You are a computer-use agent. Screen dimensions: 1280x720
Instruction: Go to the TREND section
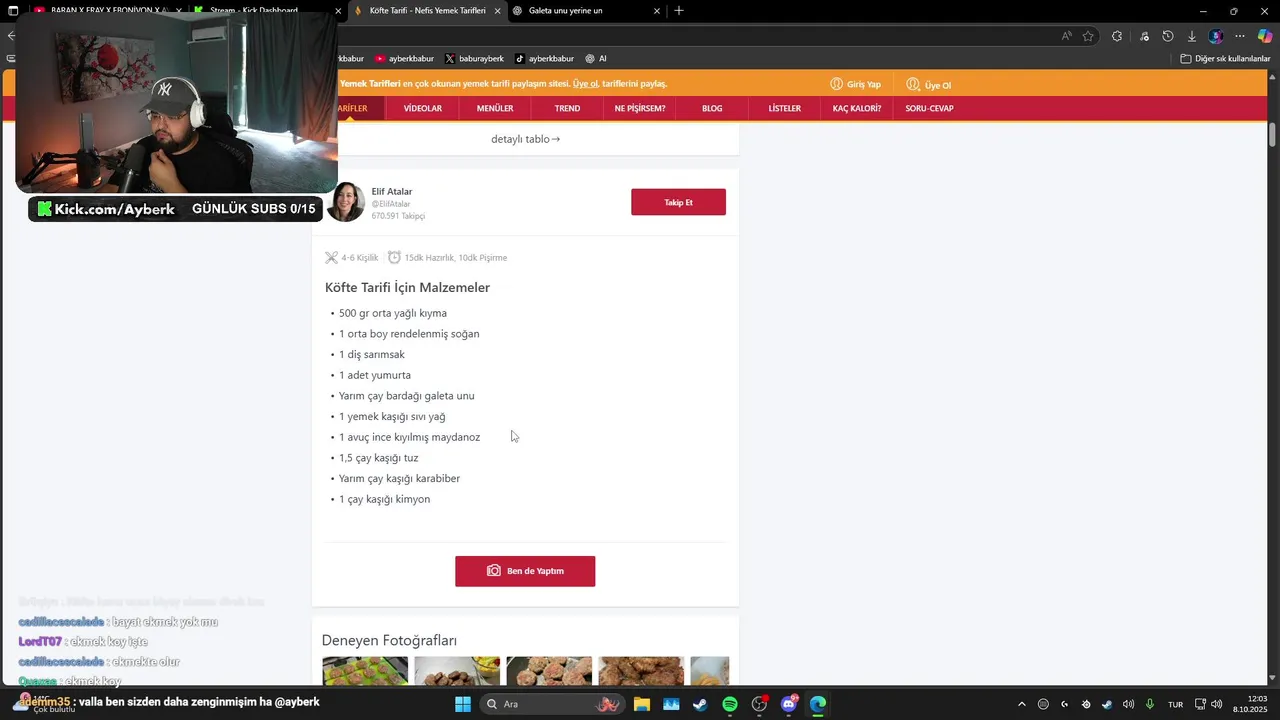[x=567, y=108]
